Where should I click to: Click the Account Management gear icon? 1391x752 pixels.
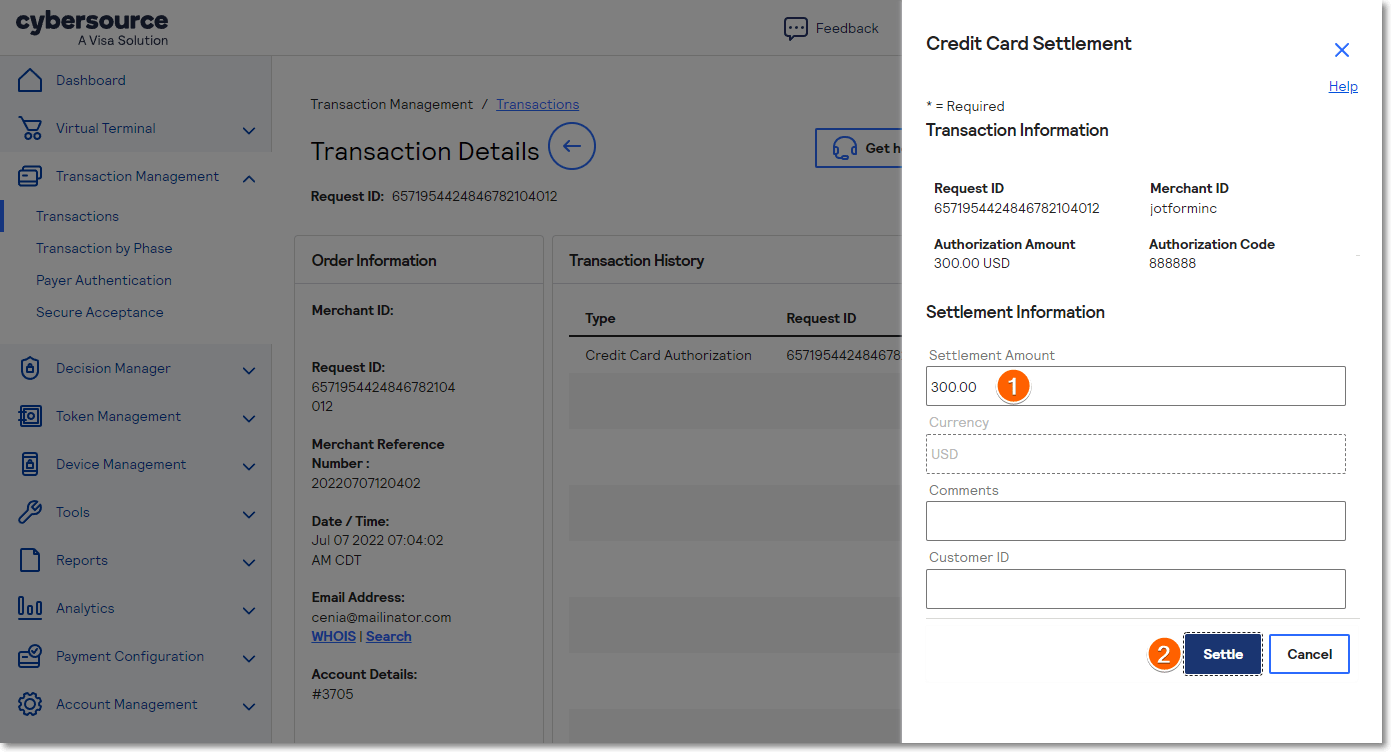[x=30, y=704]
